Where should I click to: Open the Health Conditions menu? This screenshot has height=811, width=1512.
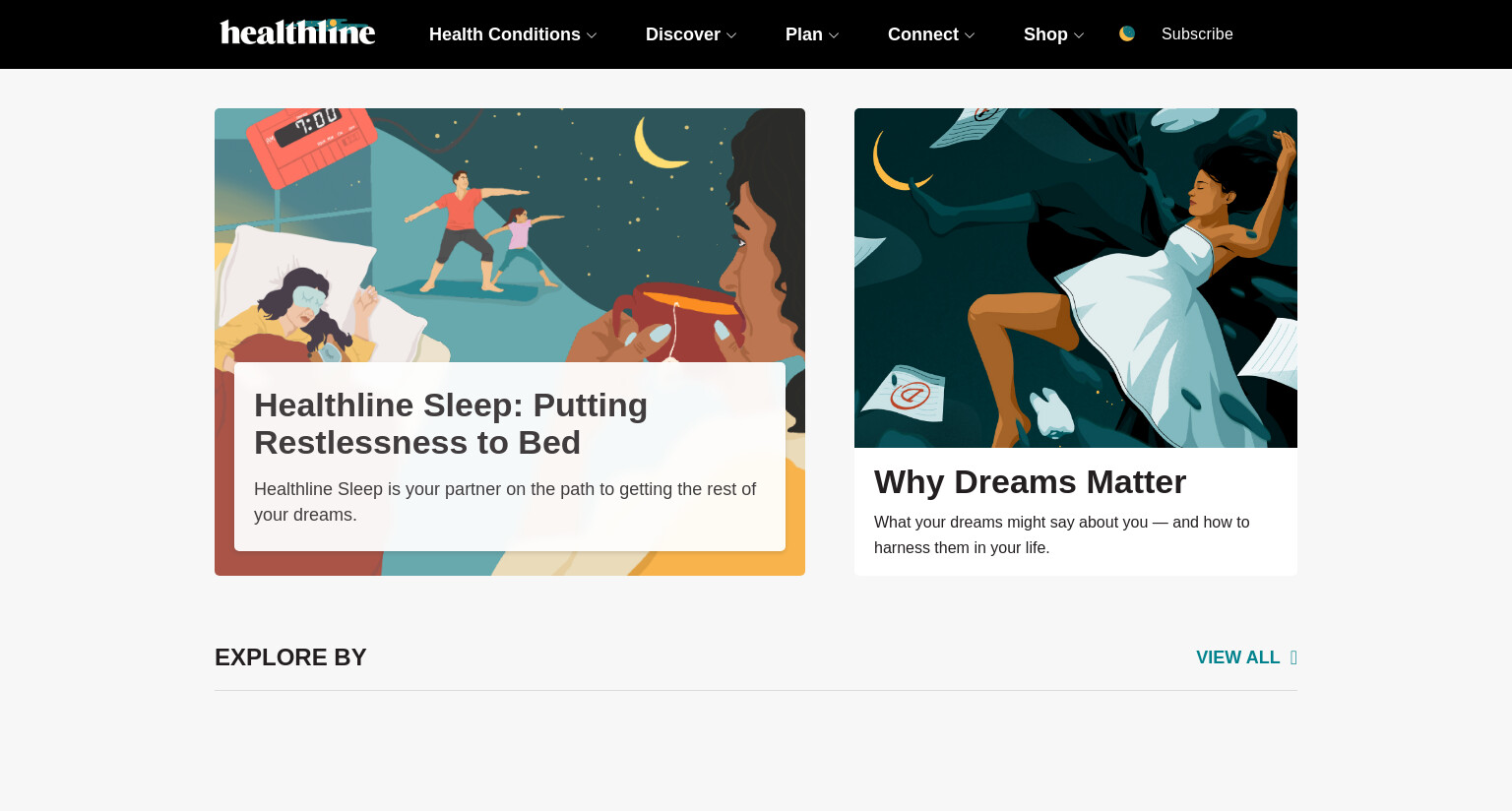point(505,34)
